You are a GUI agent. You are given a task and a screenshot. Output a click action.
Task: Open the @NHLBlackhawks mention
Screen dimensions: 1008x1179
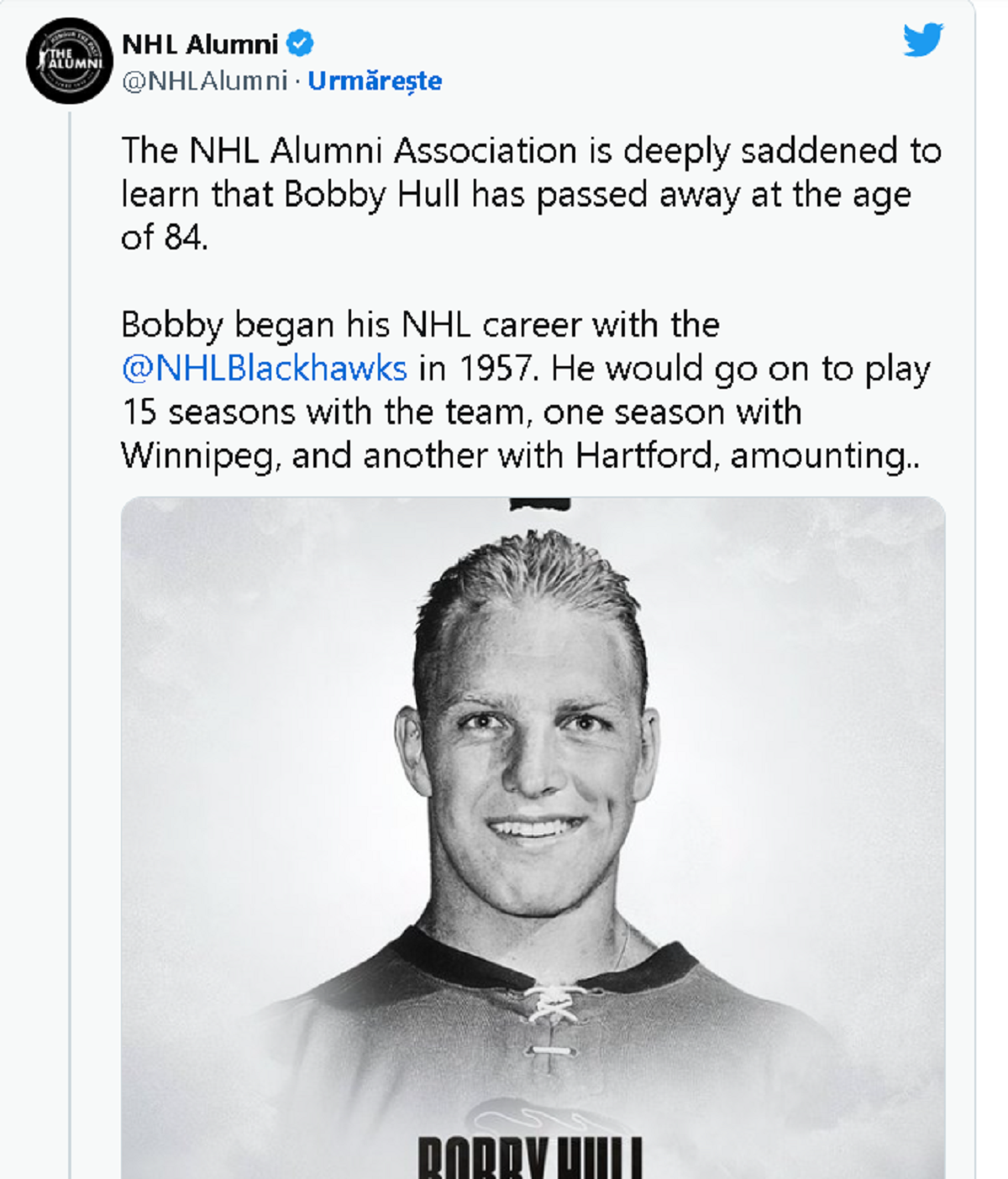point(265,369)
